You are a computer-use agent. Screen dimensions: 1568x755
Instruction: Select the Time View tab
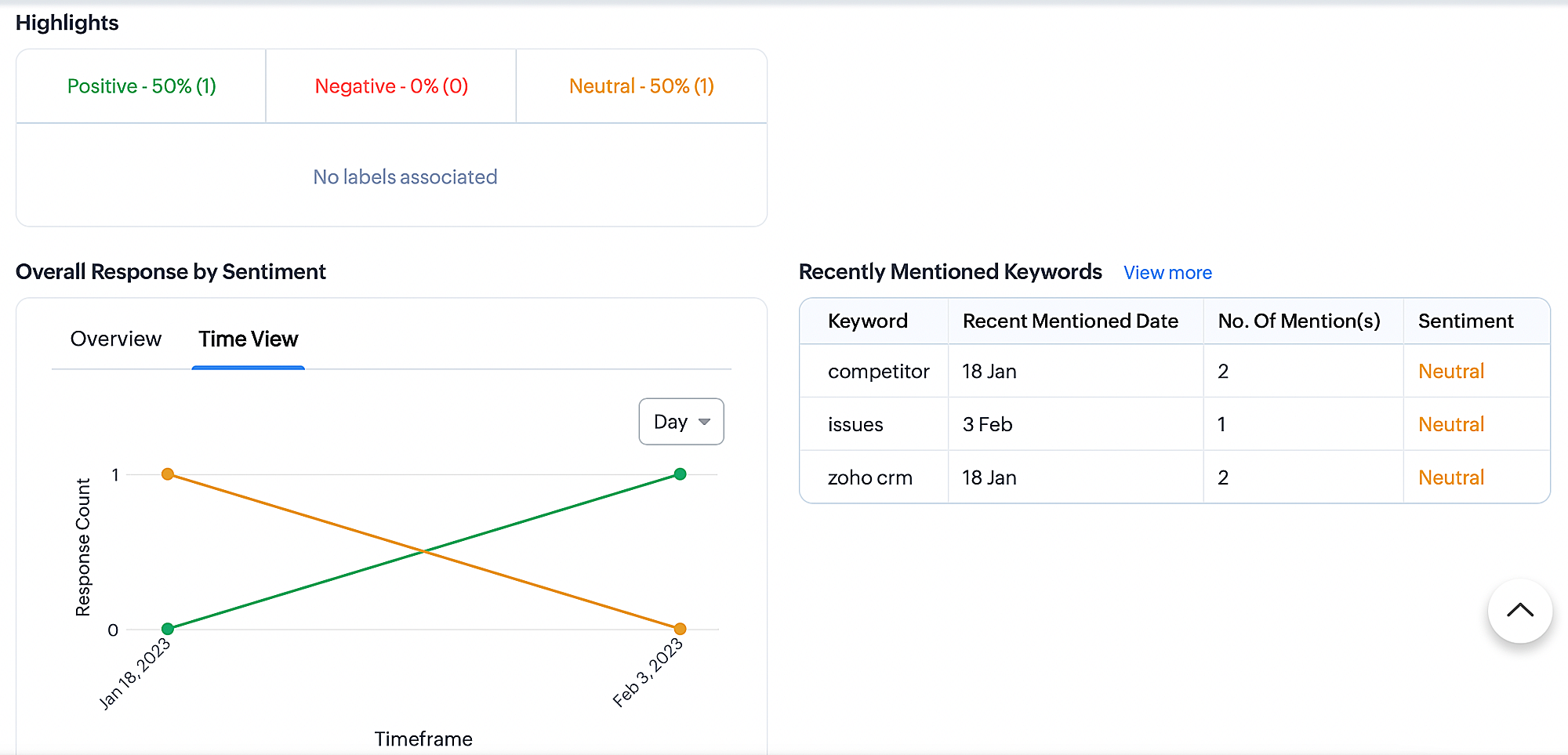coord(248,339)
